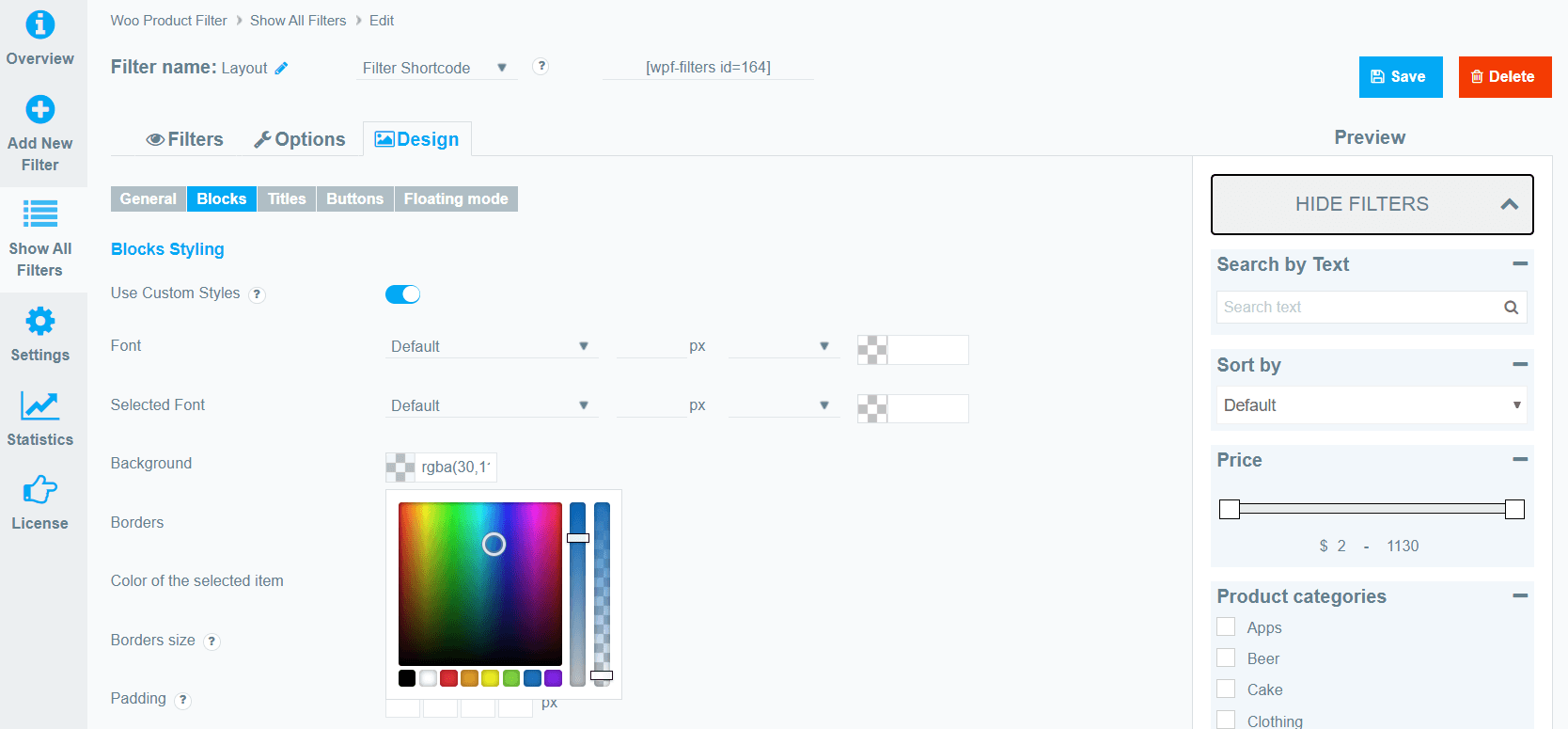This screenshot has height=729, width=1568.
Task: Click the alpha transparency slider in picker
Action: coord(602,594)
